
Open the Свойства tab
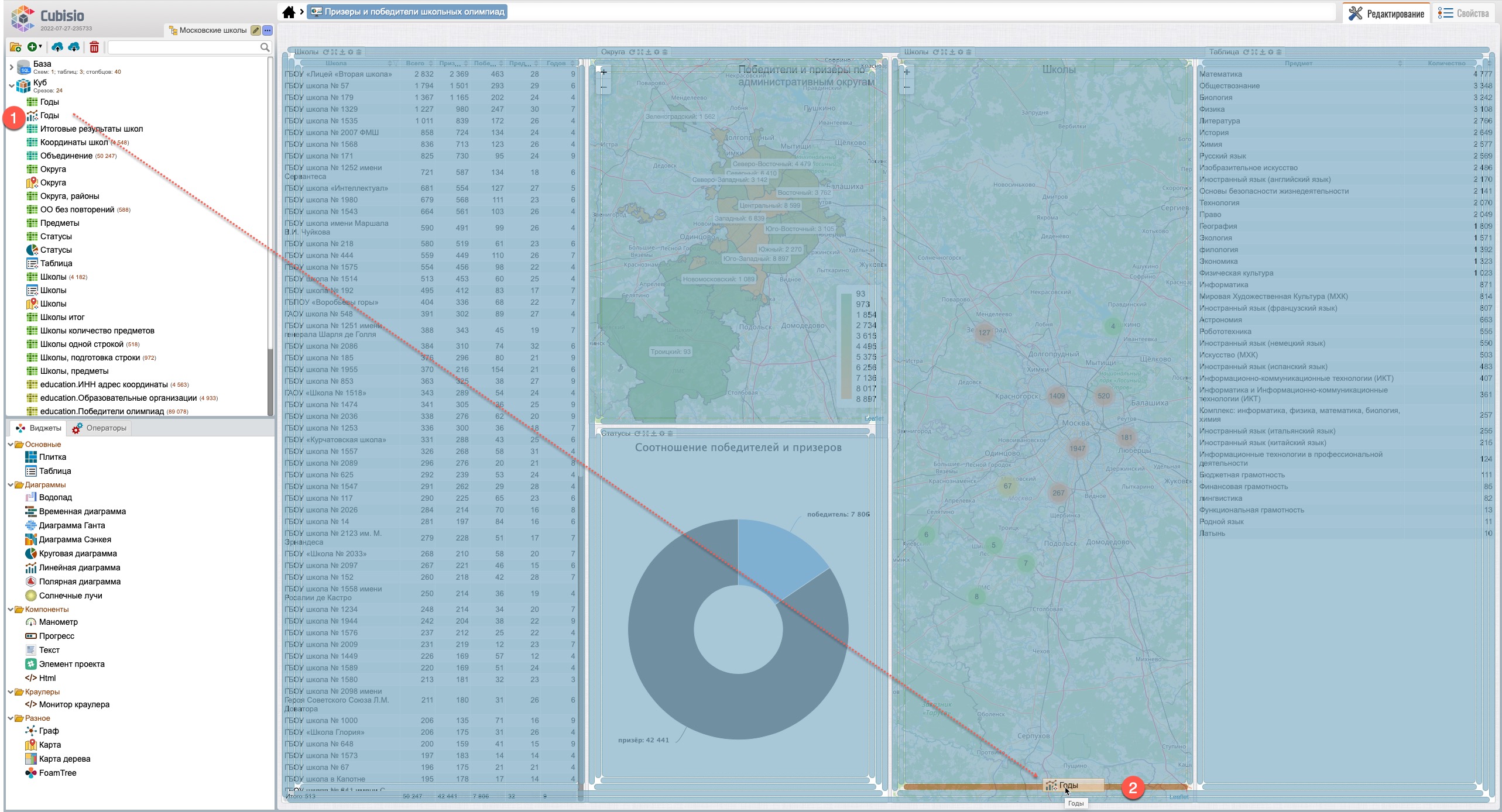coord(1465,13)
